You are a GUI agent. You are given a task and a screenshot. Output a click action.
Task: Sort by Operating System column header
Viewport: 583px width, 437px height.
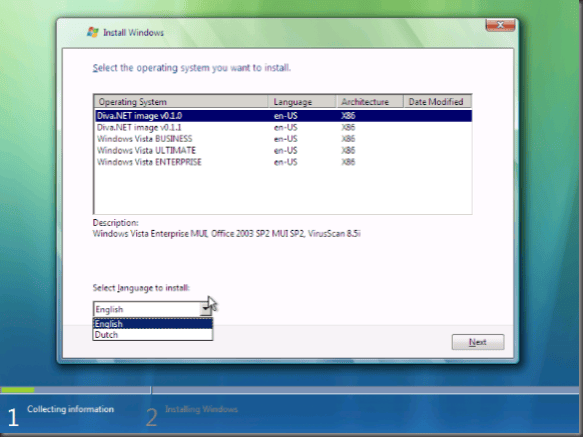tap(181, 102)
